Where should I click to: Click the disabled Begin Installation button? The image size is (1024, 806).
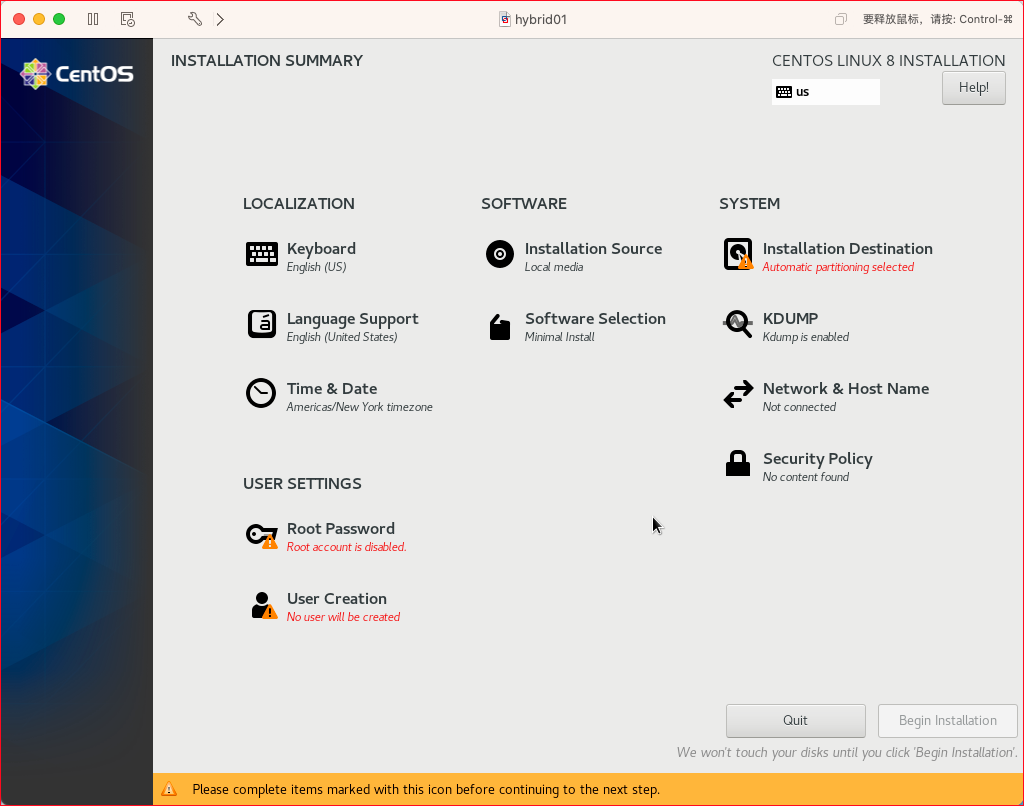[947, 720]
